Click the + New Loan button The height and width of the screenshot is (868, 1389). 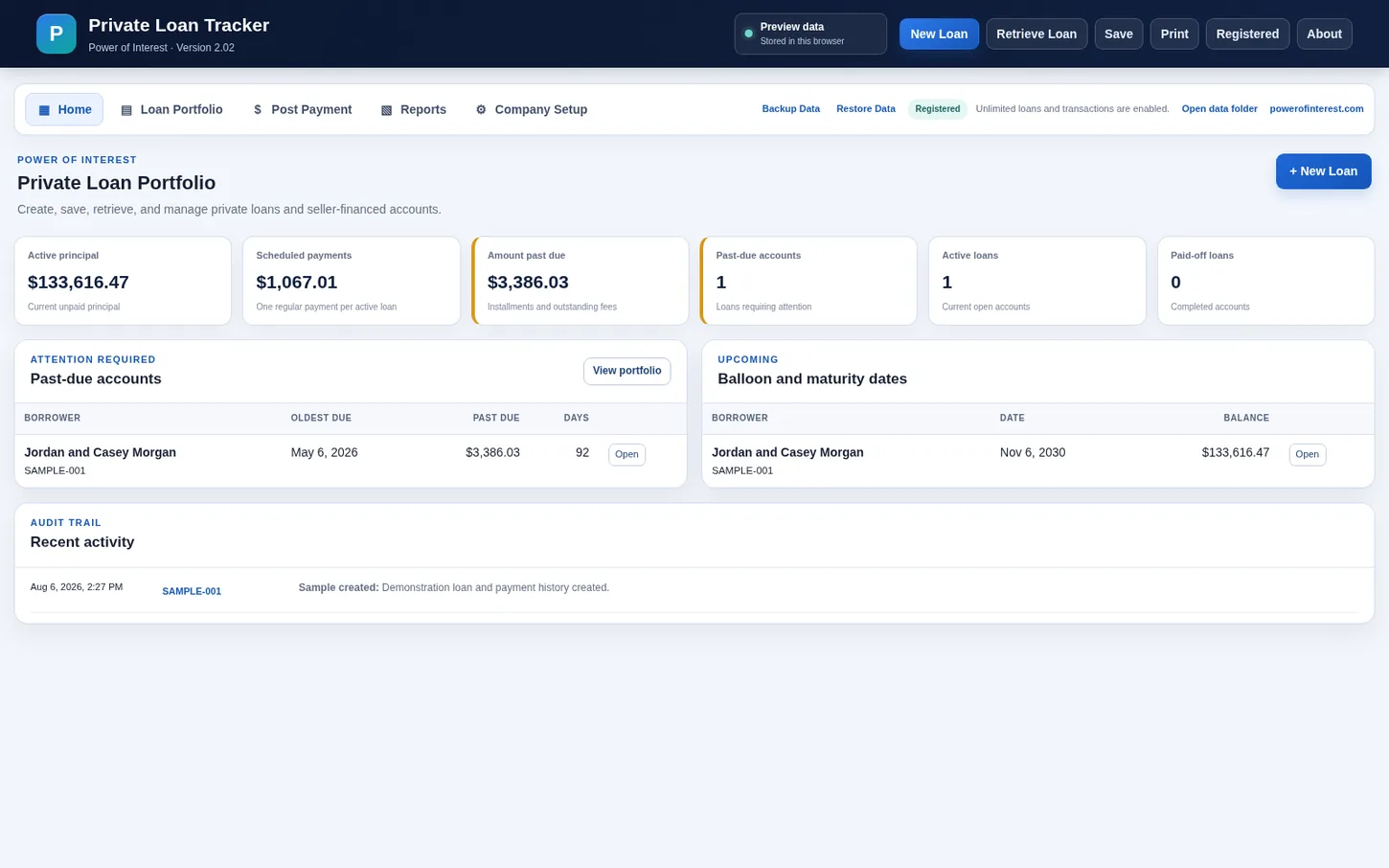coord(1323,171)
